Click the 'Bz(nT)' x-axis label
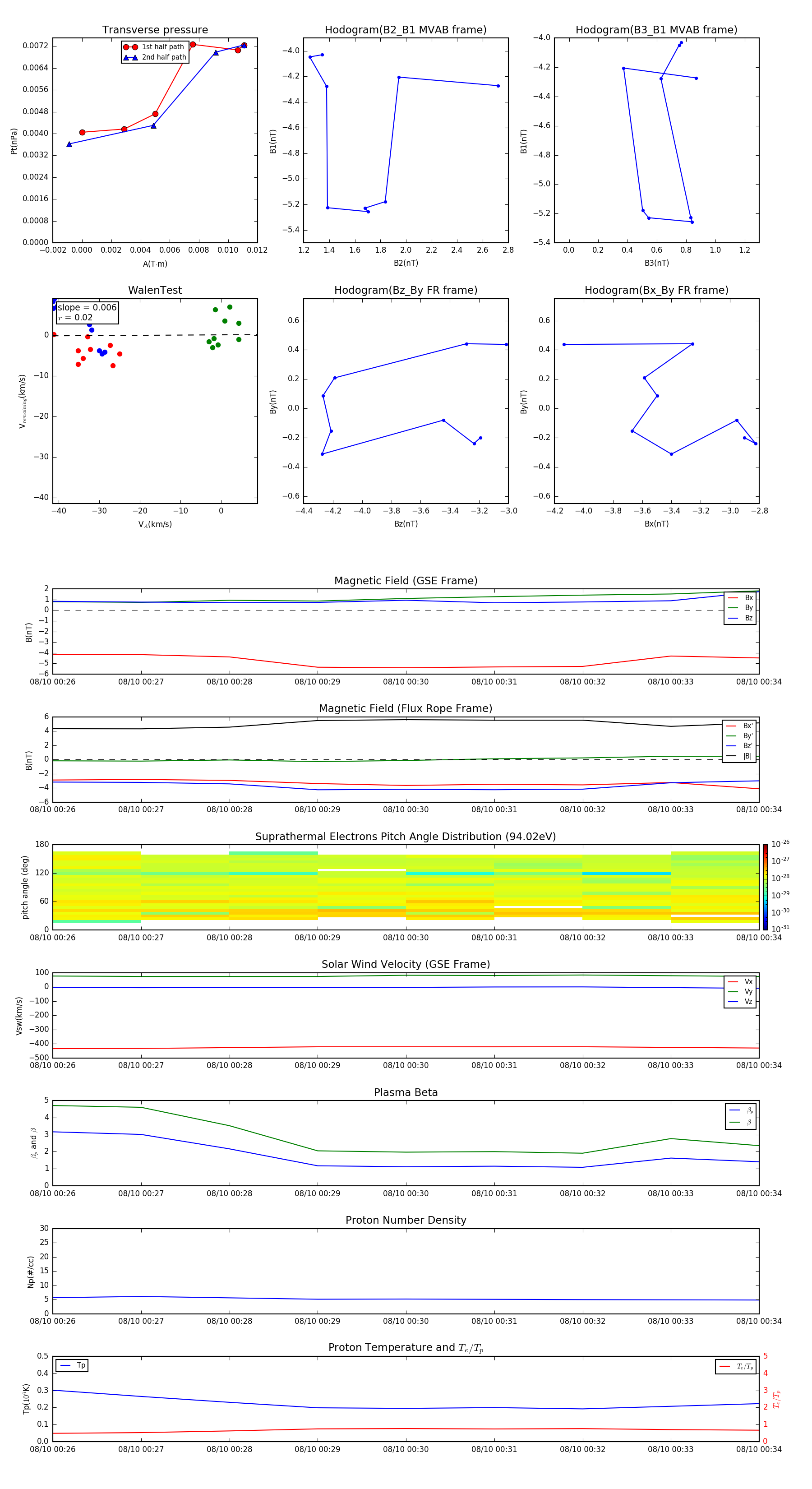 406,524
